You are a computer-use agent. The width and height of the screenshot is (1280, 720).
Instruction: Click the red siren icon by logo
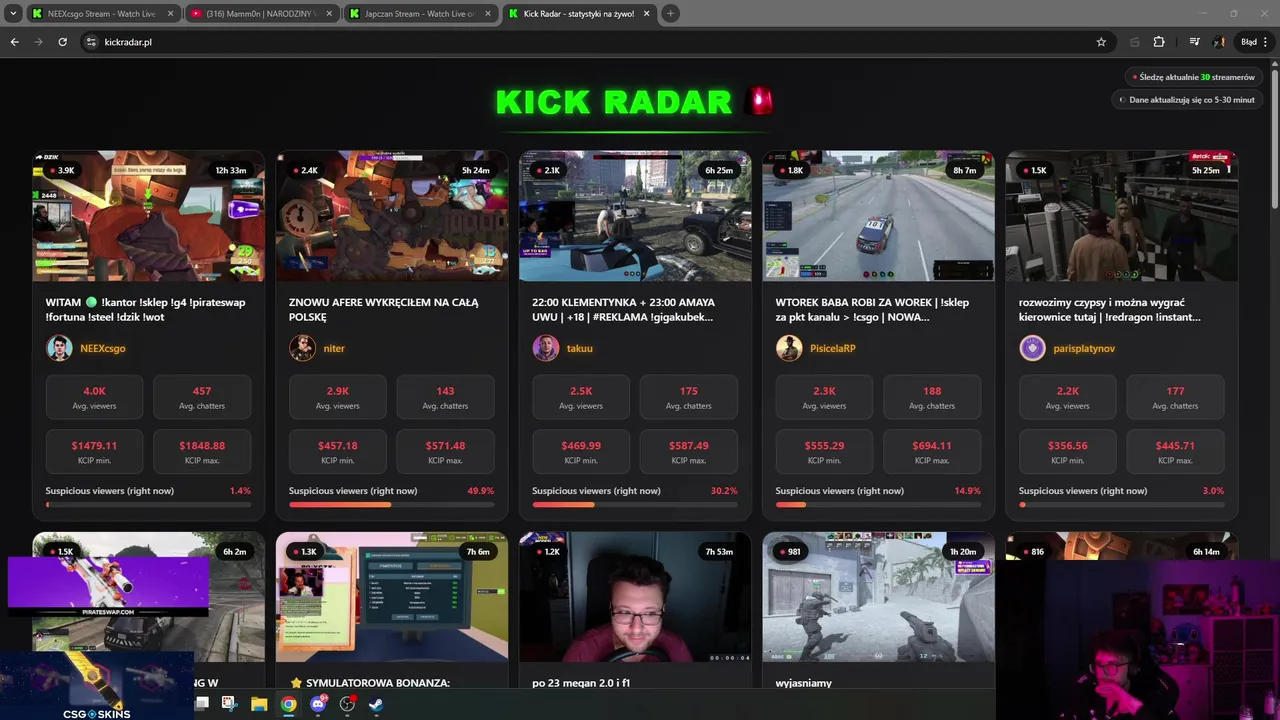tap(760, 101)
